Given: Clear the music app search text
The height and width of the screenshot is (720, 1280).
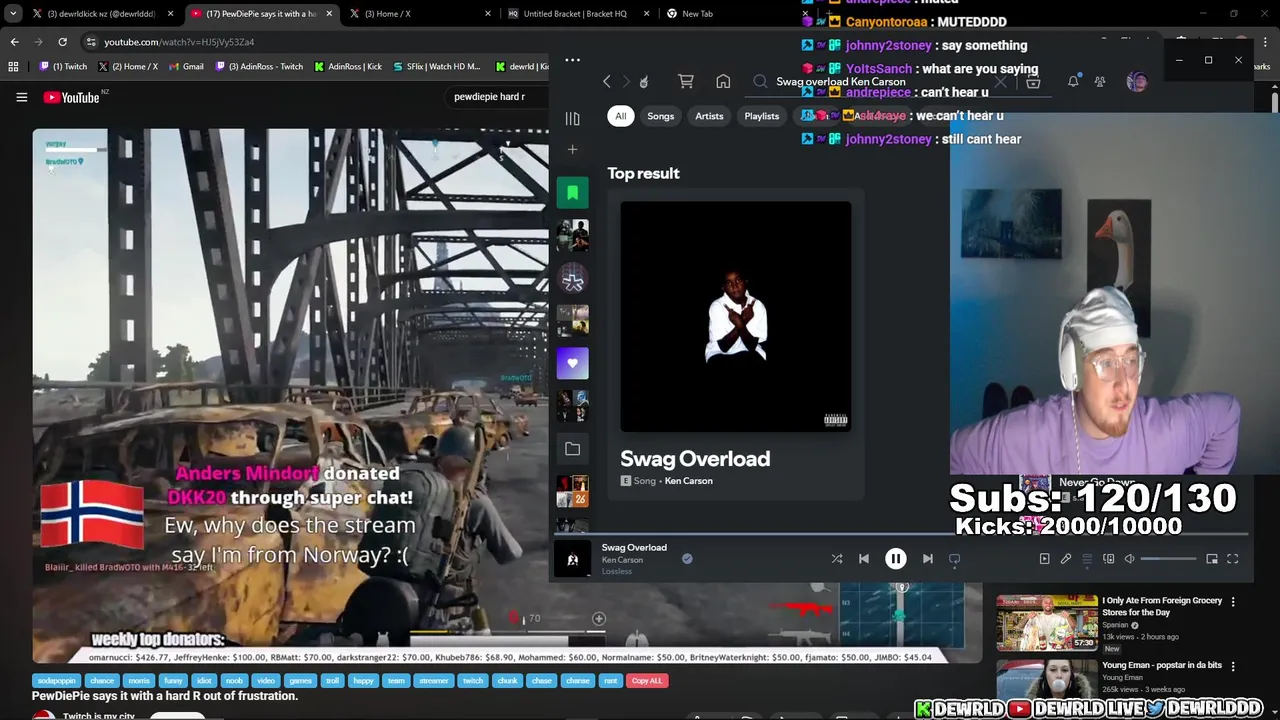Looking at the screenshot, I should pyautogui.click(x=1000, y=82).
